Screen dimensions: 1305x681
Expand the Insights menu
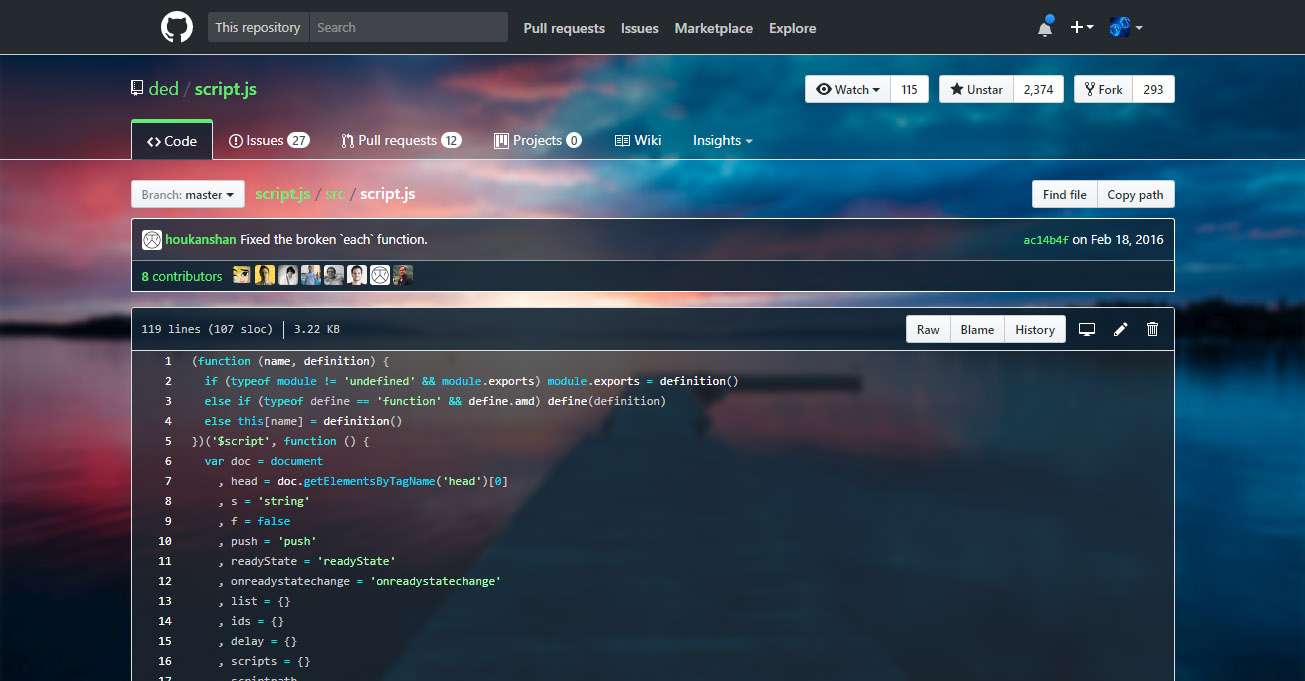(722, 140)
